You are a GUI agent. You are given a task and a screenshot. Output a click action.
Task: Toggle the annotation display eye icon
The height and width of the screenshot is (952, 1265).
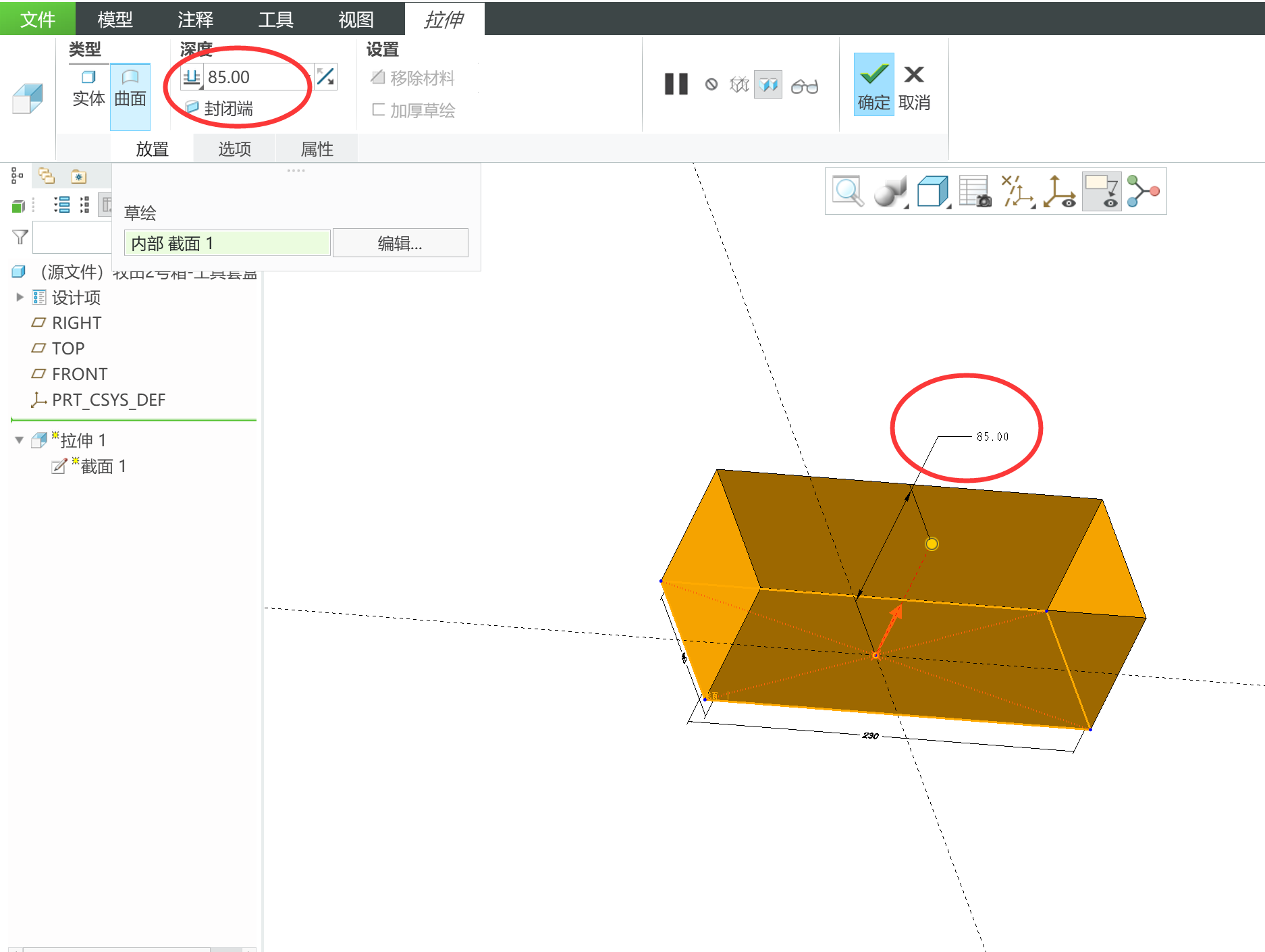[1101, 192]
